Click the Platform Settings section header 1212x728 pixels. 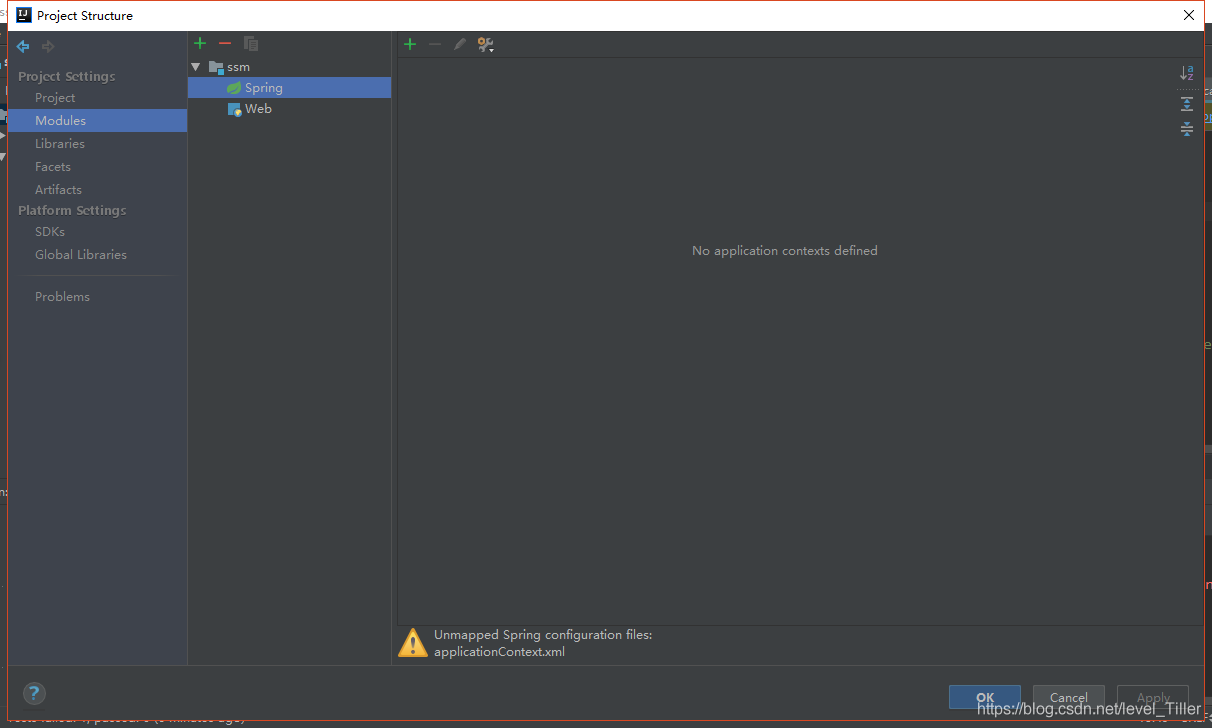[72, 211]
